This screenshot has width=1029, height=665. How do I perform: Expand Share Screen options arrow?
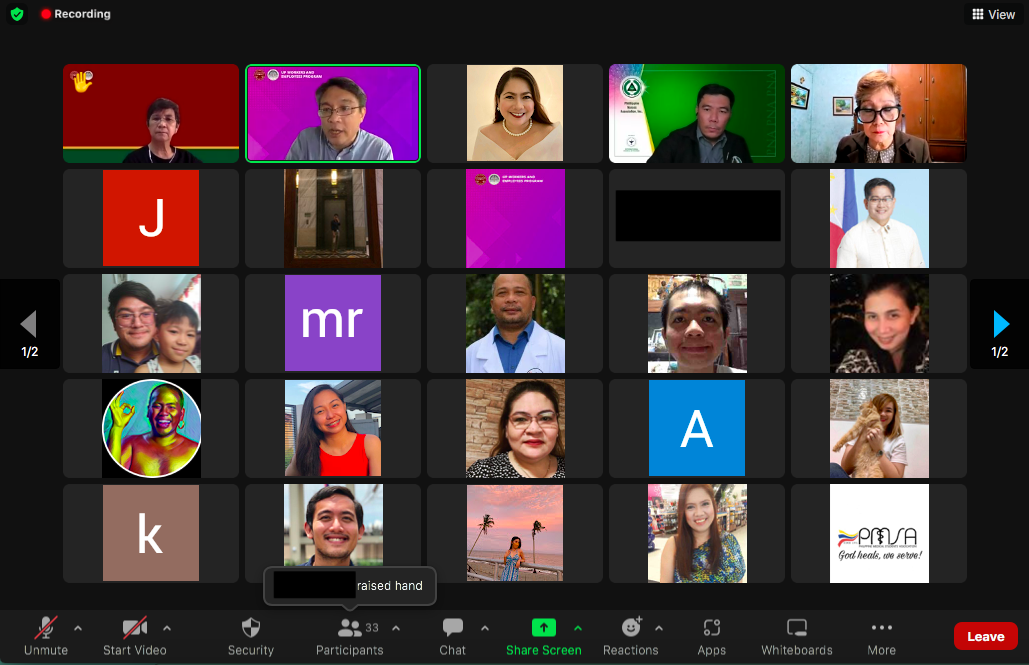577,628
